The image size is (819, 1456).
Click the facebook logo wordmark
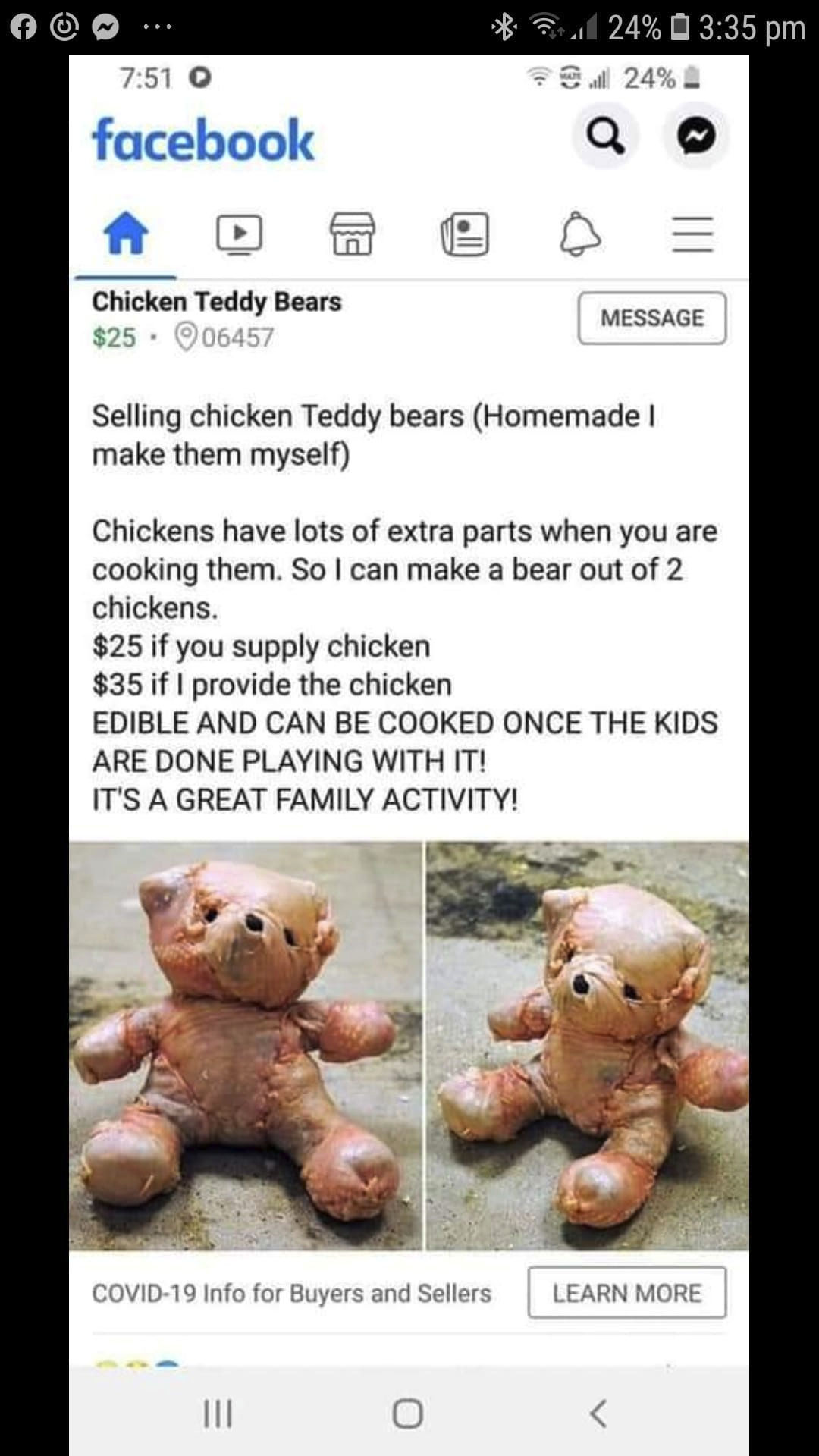[x=202, y=140]
